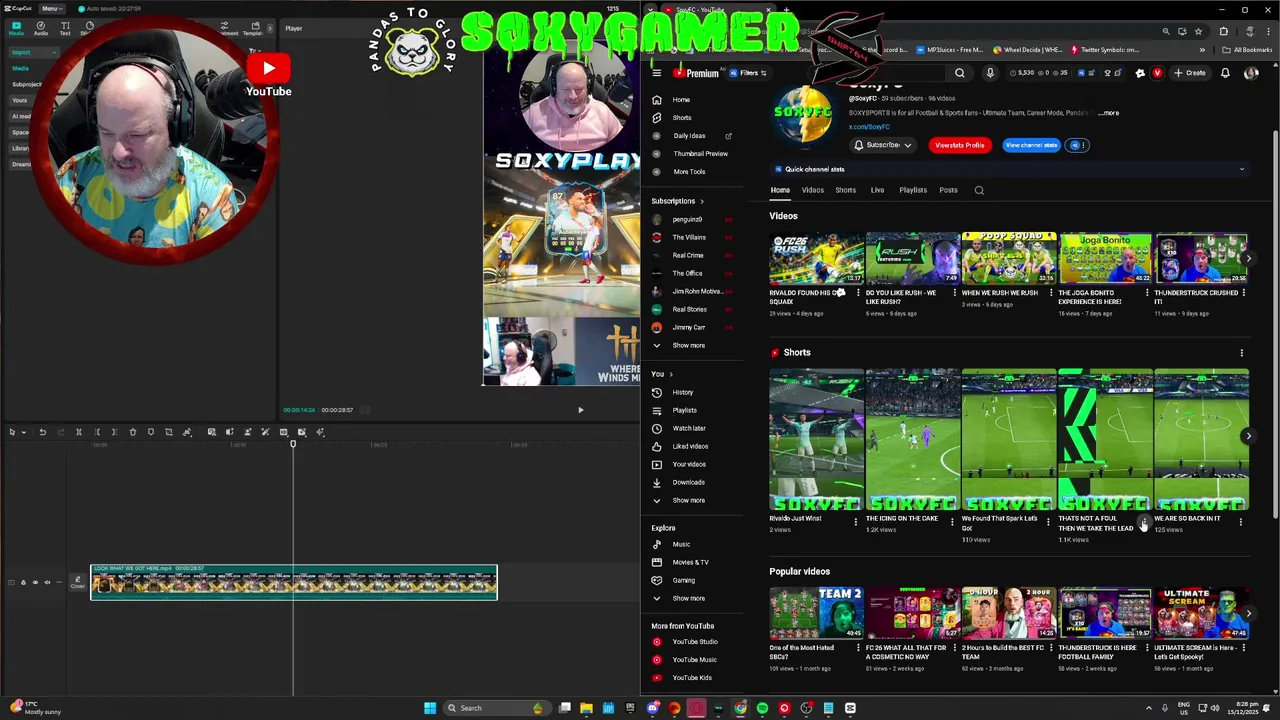The width and height of the screenshot is (1280, 720).
Task: Switch to the channel Shorts tab
Action: (845, 190)
